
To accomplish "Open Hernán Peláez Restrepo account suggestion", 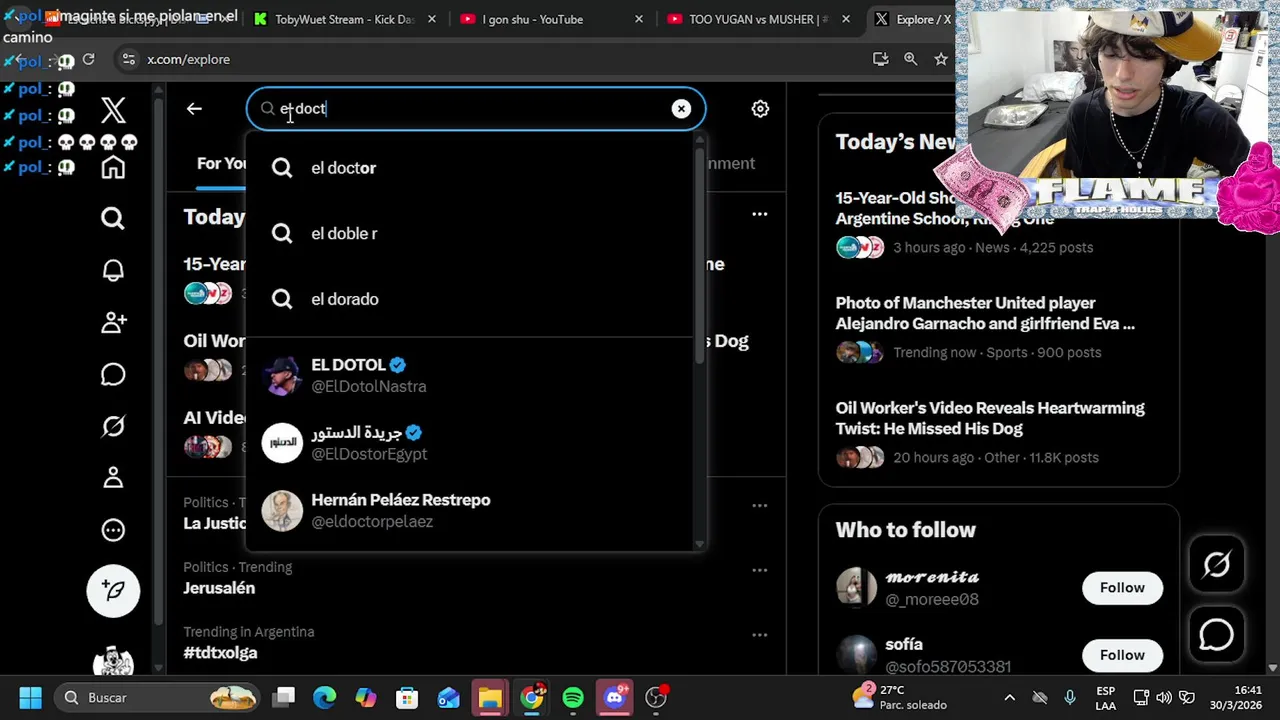I will pos(471,510).
